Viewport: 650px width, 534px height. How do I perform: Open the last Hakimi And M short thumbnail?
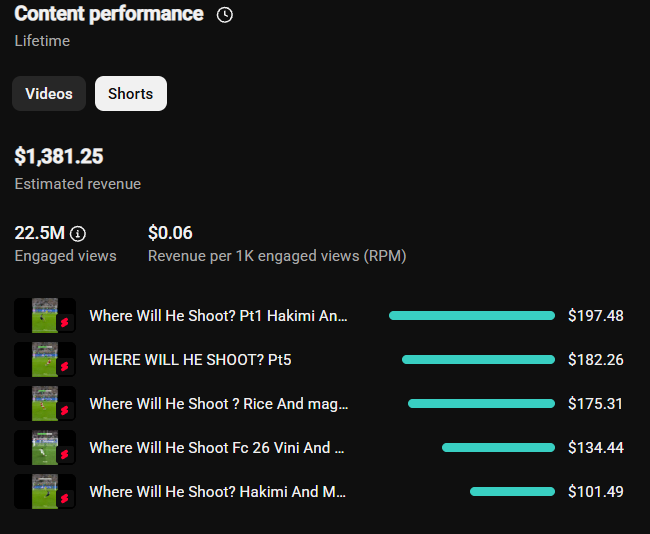pyautogui.click(x=45, y=491)
